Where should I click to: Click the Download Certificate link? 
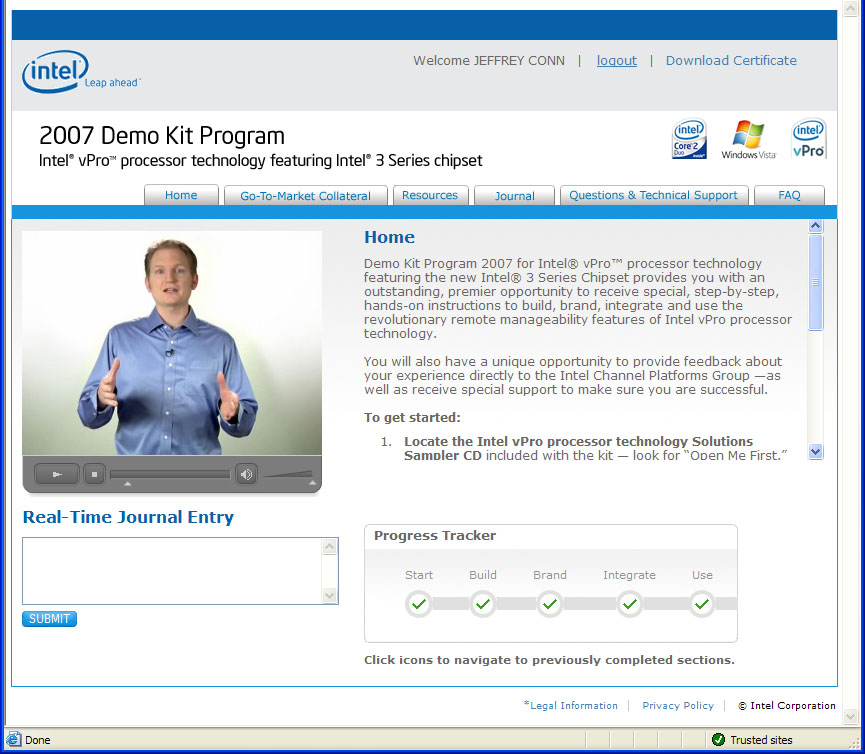[x=731, y=61]
